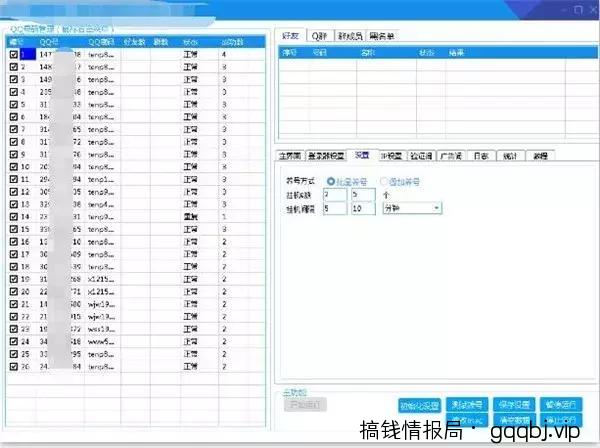
Task: Select account row number 12
Action: (25, 192)
